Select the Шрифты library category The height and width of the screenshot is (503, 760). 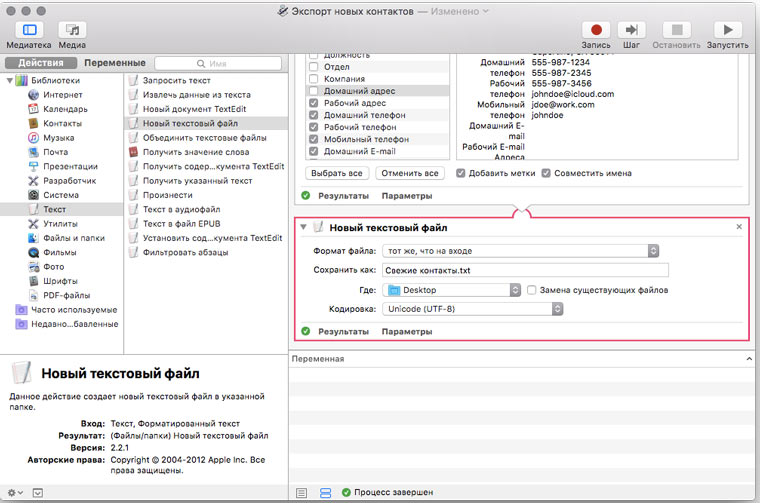click(x=62, y=281)
